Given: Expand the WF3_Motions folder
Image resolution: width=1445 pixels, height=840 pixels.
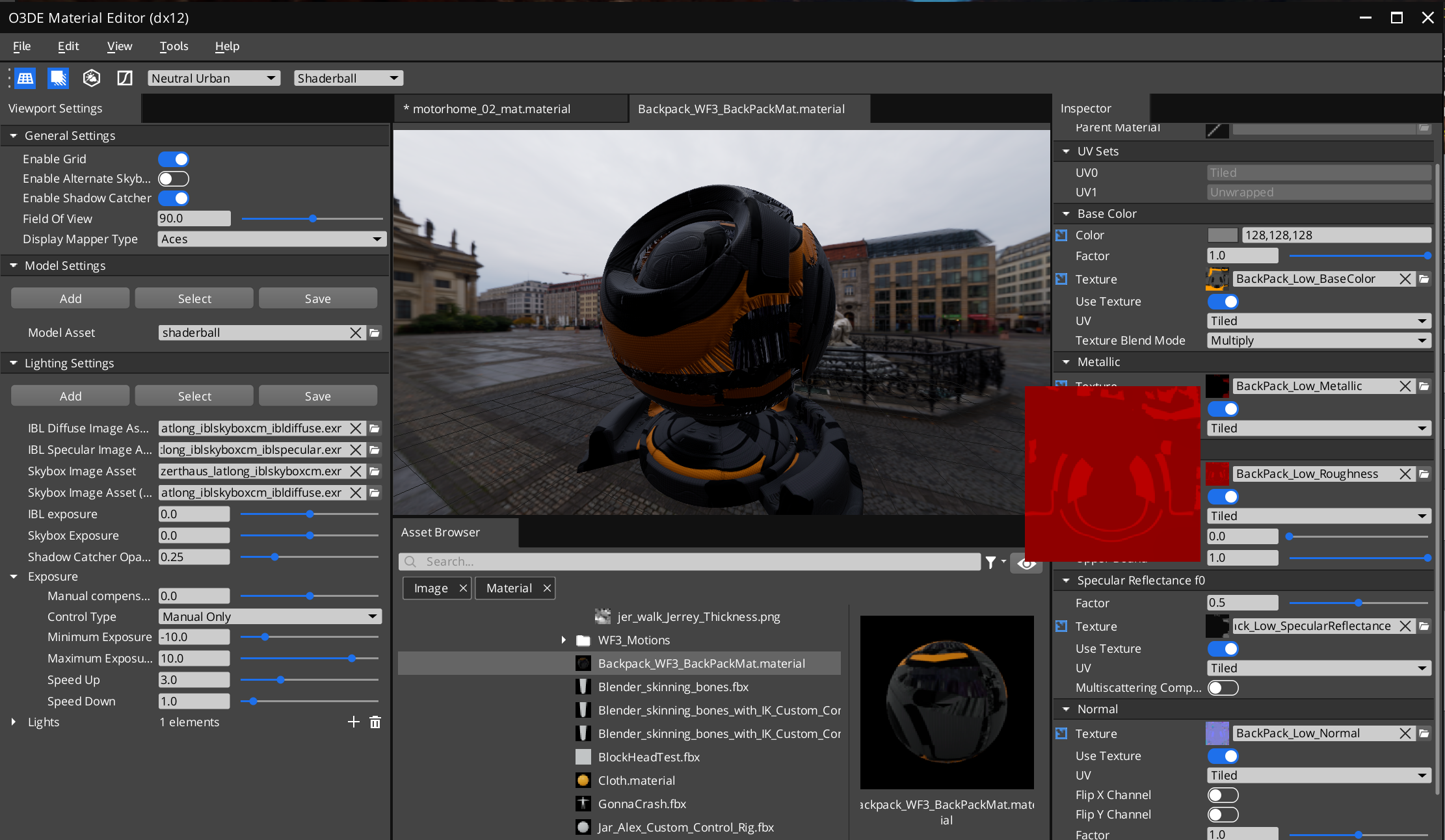Looking at the screenshot, I should [563, 640].
